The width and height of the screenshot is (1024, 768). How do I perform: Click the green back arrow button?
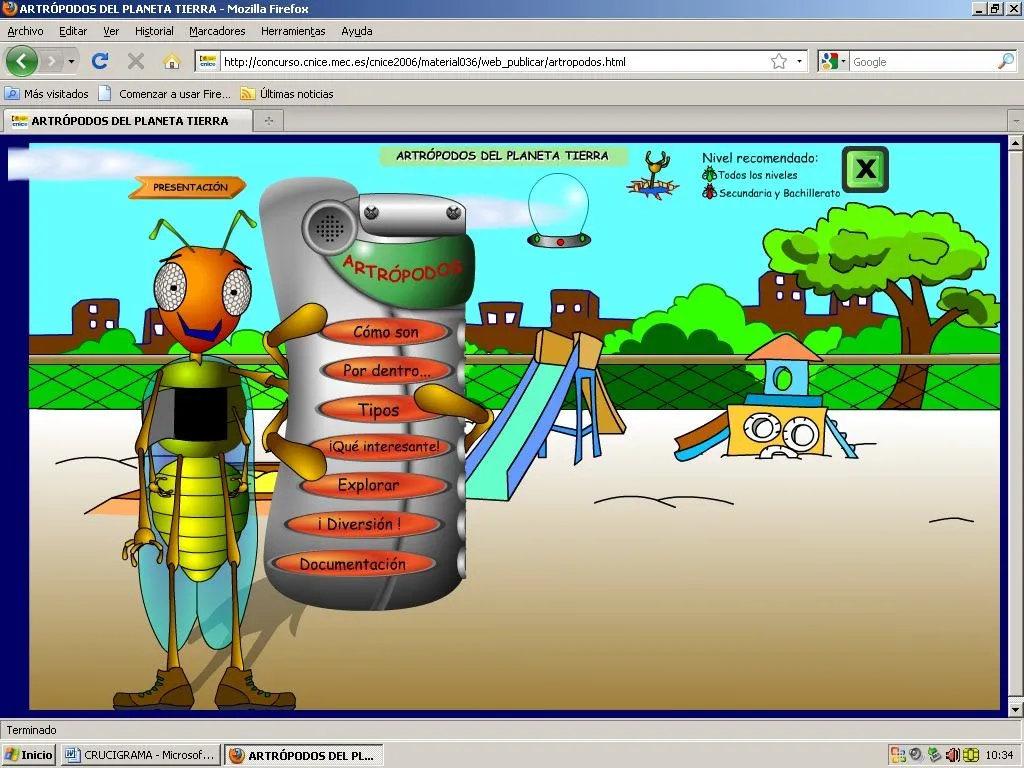click(x=21, y=62)
